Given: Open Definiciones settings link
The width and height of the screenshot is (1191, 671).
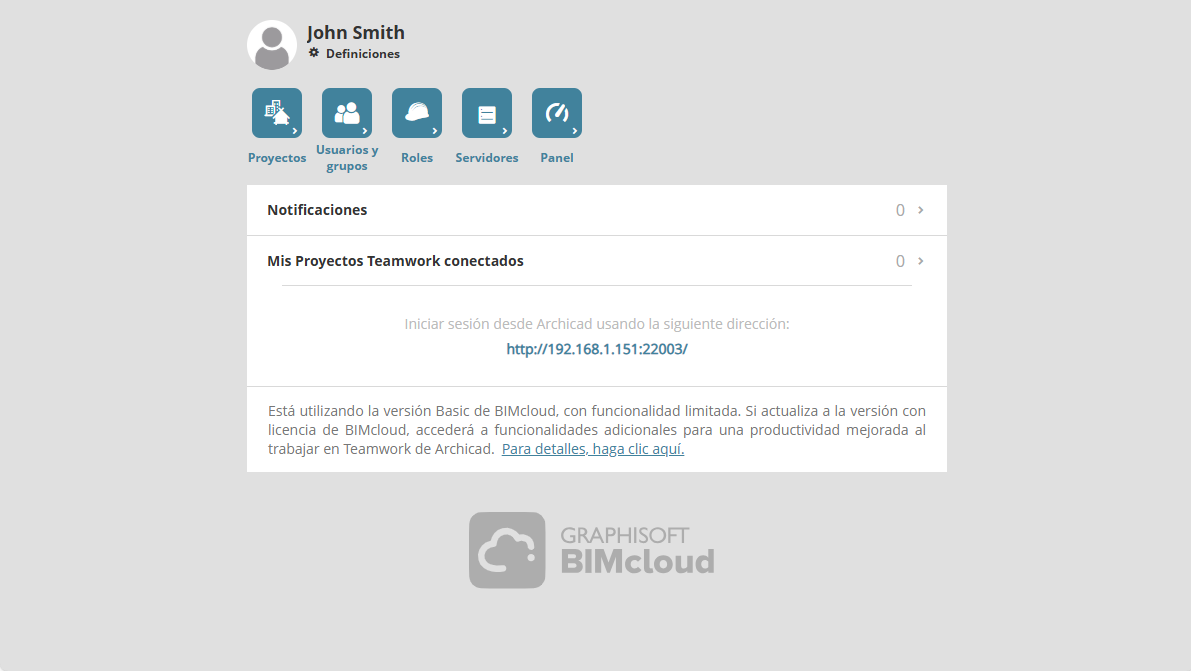Looking at the screenshot, I should 362,54.
